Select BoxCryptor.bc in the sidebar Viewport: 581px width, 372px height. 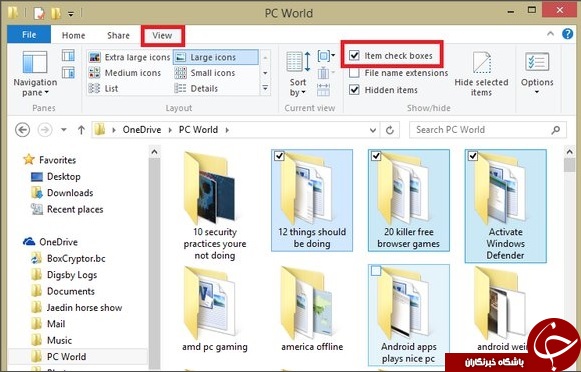tap(68, 259)
